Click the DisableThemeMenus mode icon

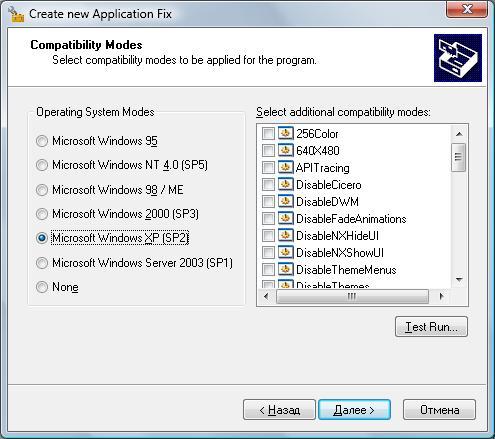coord(285,269)
